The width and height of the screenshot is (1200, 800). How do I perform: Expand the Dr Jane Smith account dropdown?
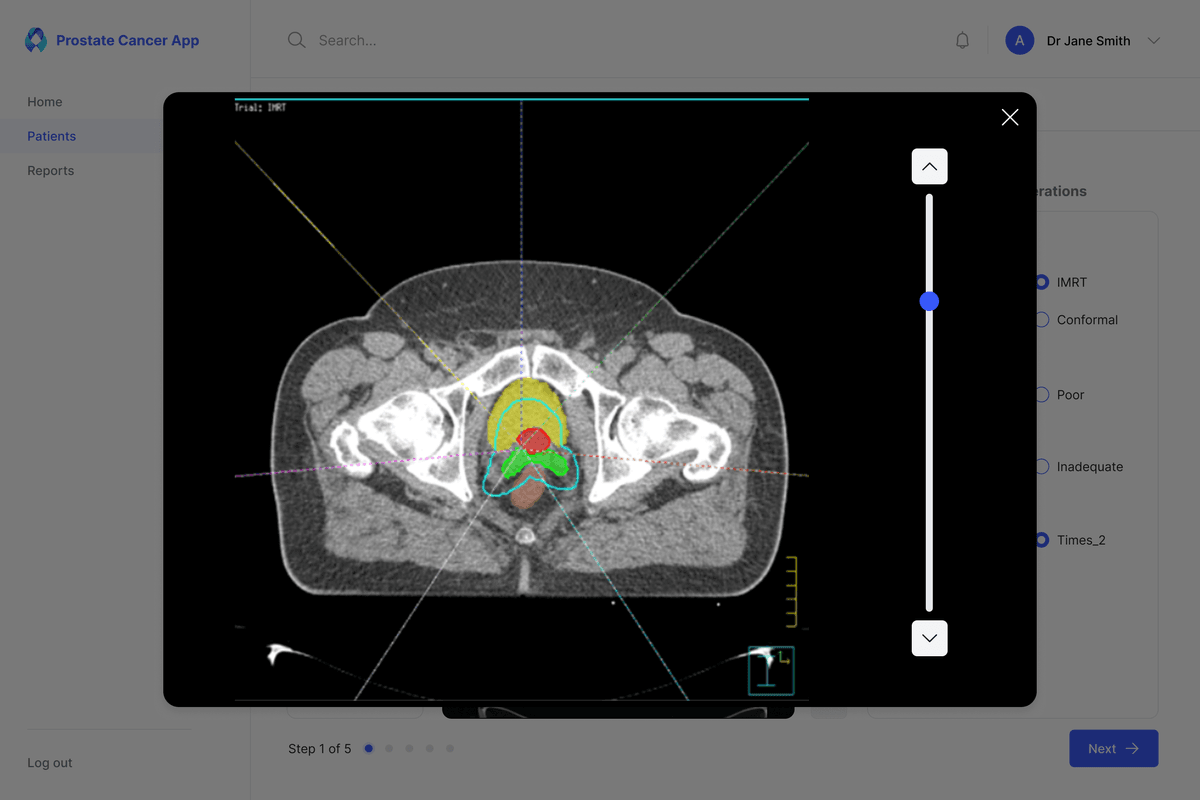[1154, 41]
